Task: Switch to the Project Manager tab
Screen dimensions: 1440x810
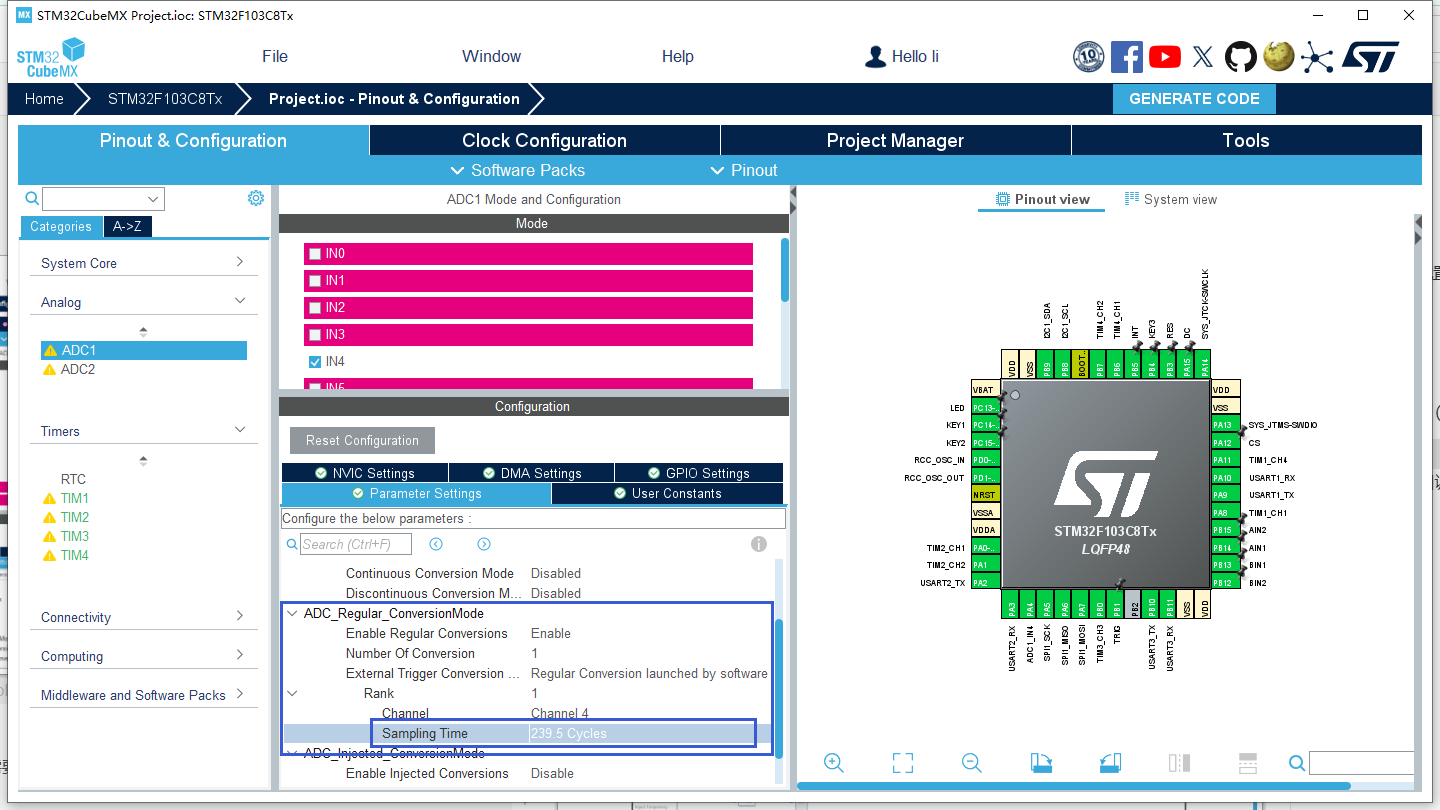Action: [x=896, y=141]
